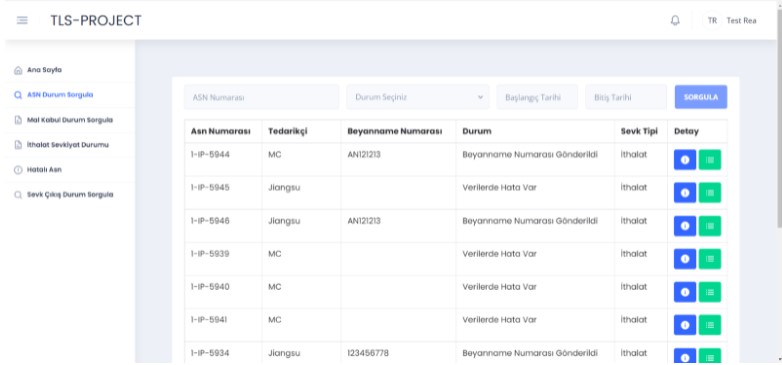
Task: Open Hatalı Asn menu item
Action: [x=44, y=170]
